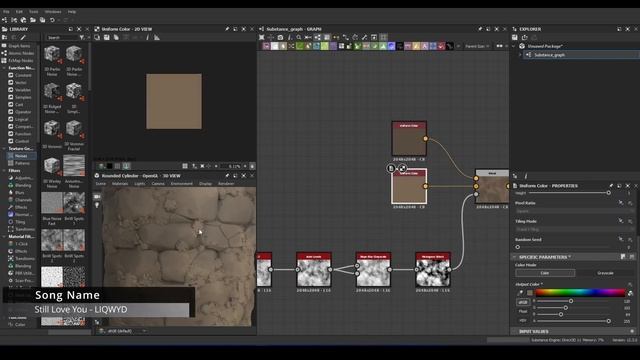Click the rainbow hue bar in properties
Viewport: 640px width, 360px height.
coord(580,292)
